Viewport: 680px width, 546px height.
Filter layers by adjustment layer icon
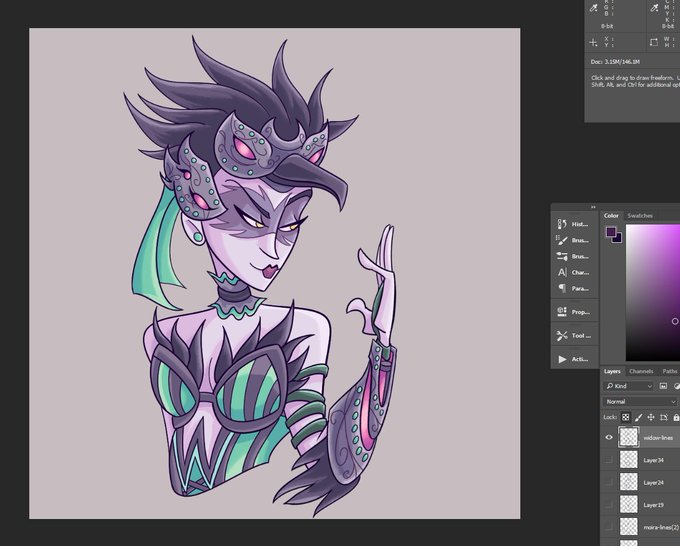(677, 386)
